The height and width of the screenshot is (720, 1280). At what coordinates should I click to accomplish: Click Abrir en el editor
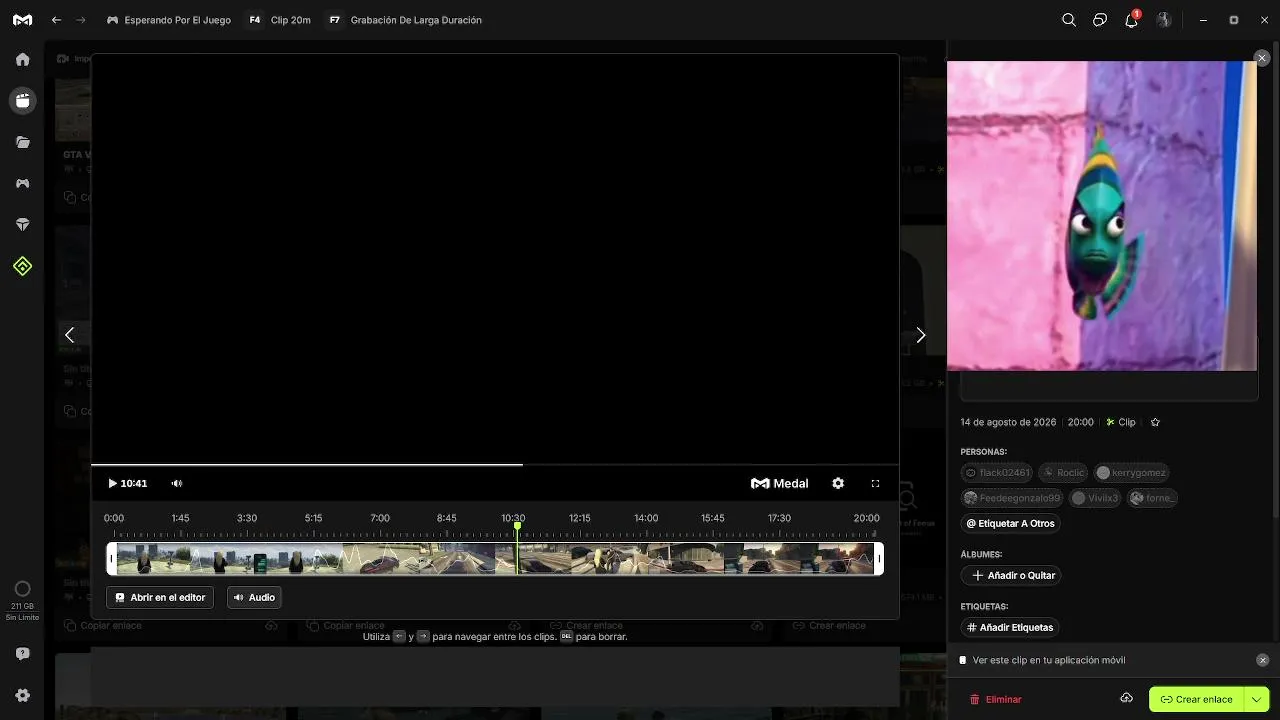click(x=160, y=597)
